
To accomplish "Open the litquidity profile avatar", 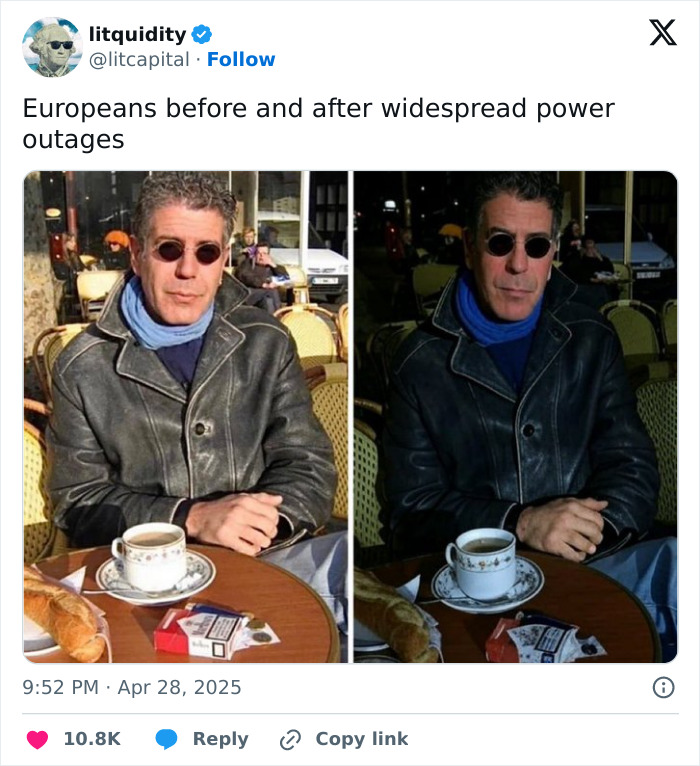I will [52, 47].
